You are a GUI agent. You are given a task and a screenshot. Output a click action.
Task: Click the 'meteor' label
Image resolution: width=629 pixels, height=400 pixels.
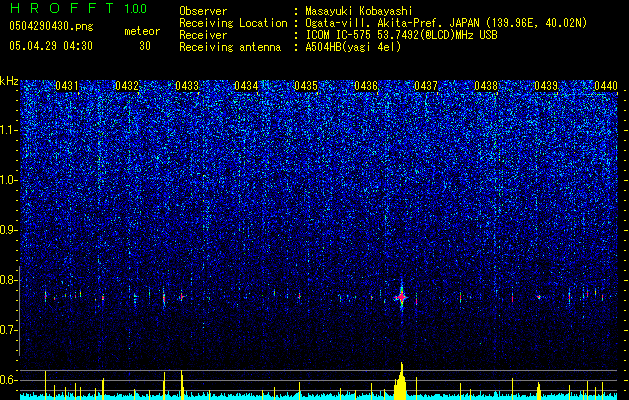(x=142, y=31)
